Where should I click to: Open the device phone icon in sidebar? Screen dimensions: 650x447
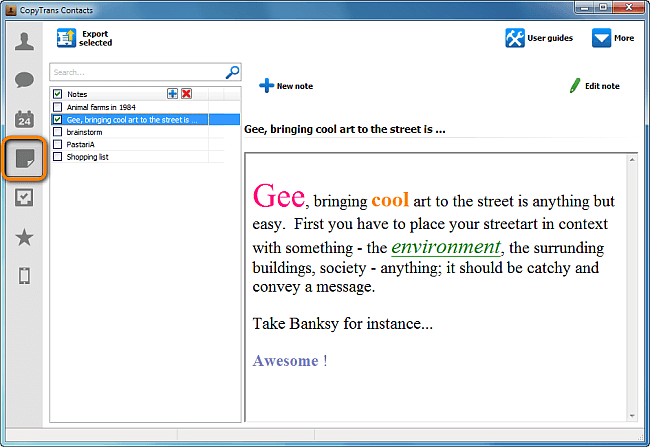(x=24, y=276)
